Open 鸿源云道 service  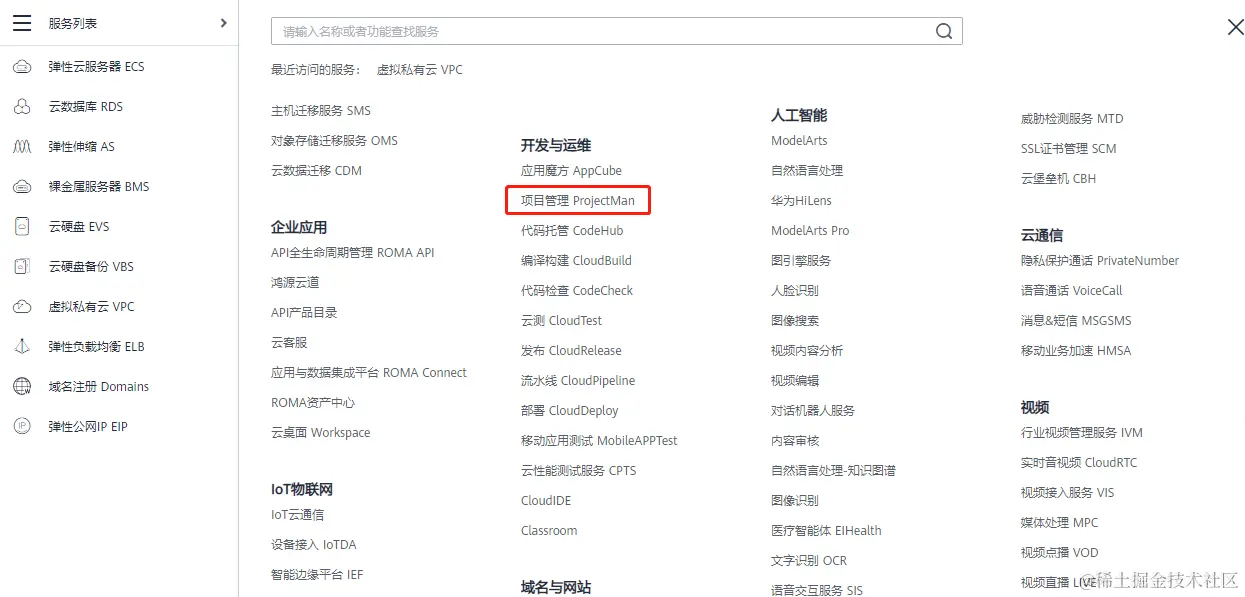(295, 283)
